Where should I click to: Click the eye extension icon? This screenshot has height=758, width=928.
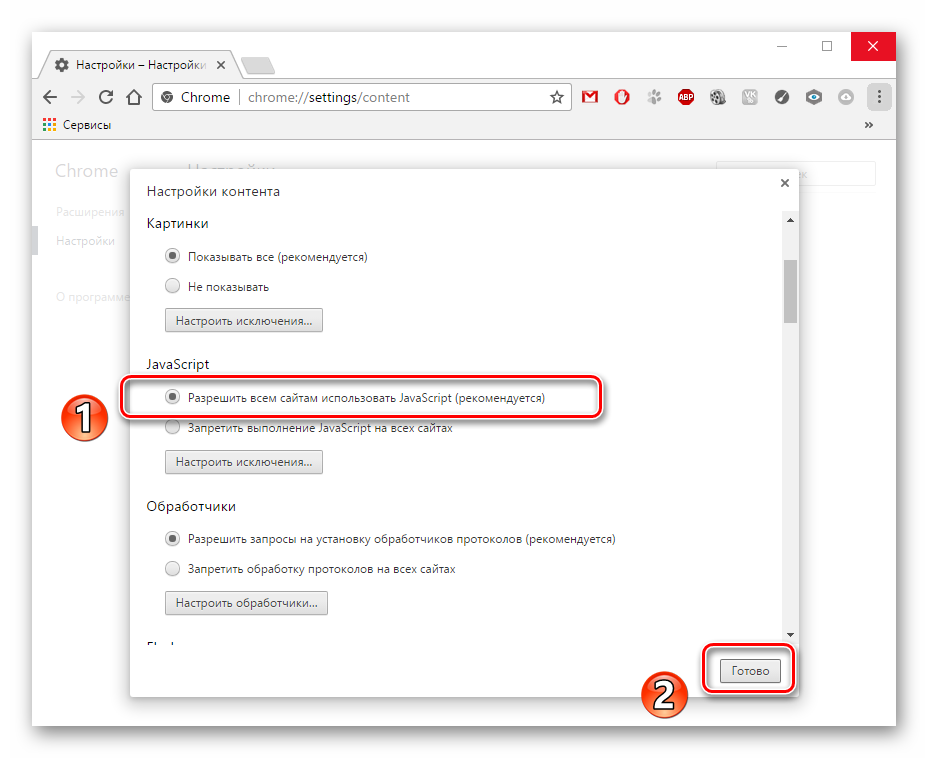tap(814, 97)
